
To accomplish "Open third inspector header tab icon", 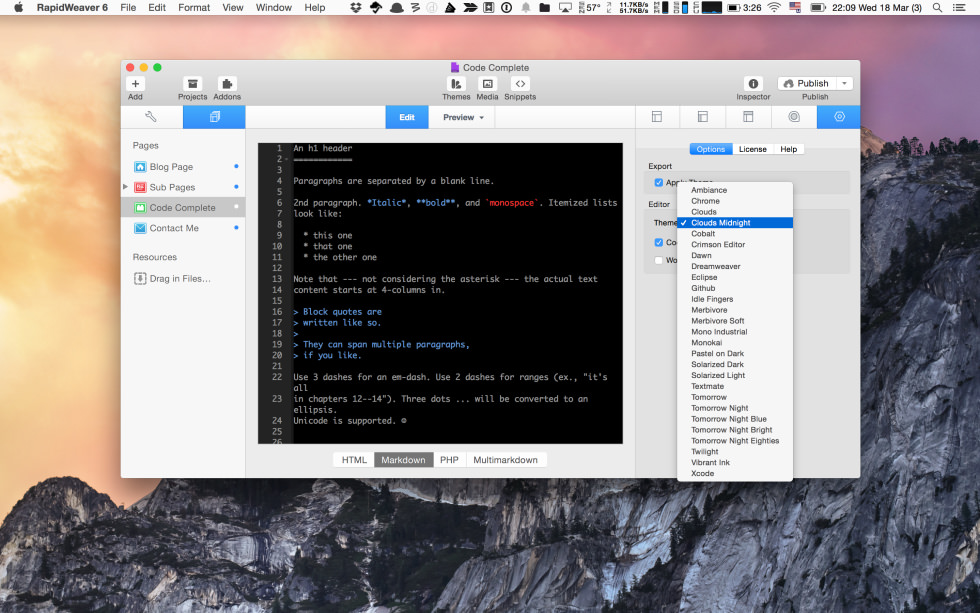I will (x=748, y=117).
